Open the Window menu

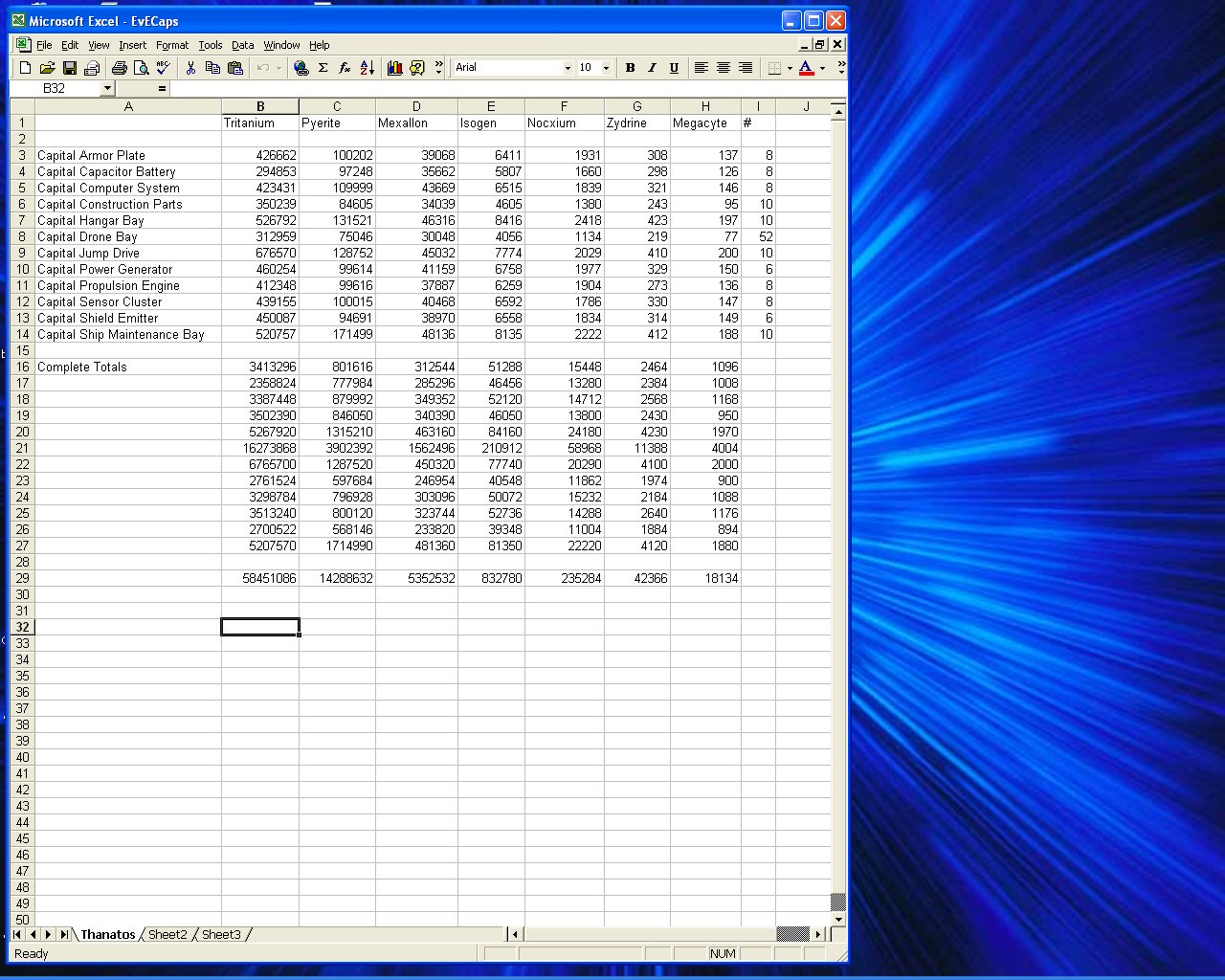(281, 45)
